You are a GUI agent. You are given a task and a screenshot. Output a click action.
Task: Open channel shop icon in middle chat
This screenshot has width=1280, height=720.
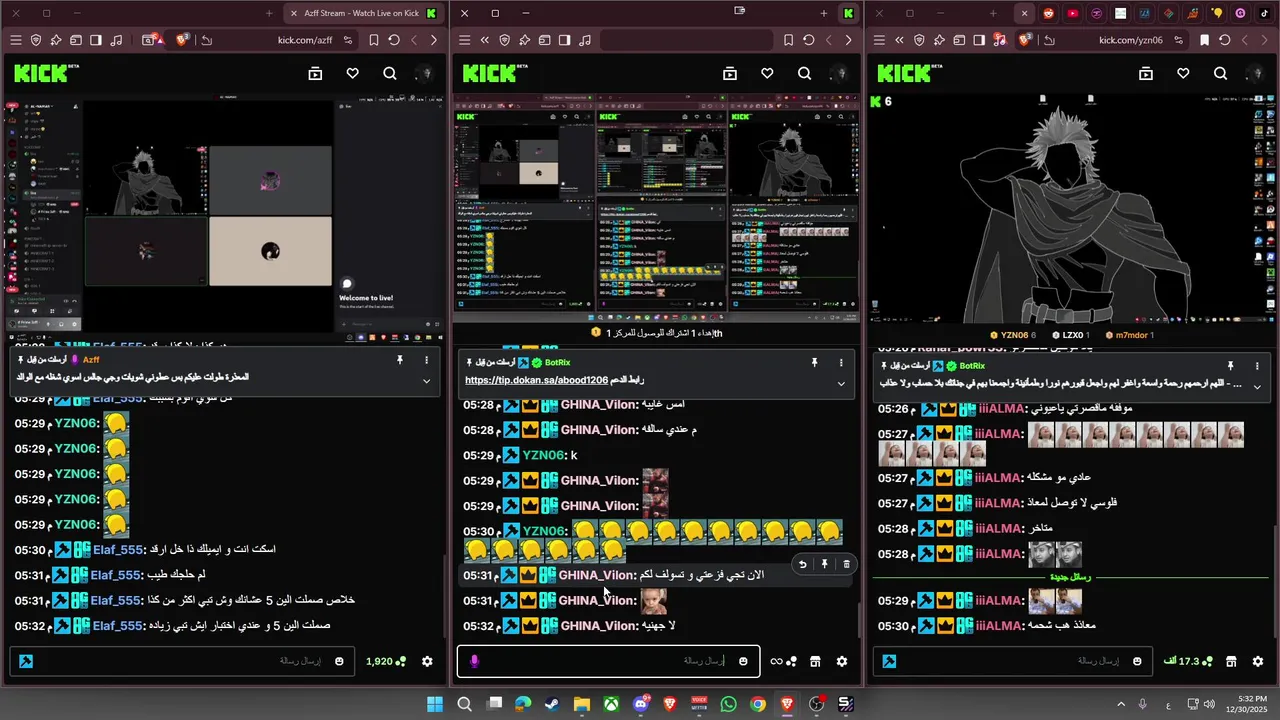(x=815, y=661)
